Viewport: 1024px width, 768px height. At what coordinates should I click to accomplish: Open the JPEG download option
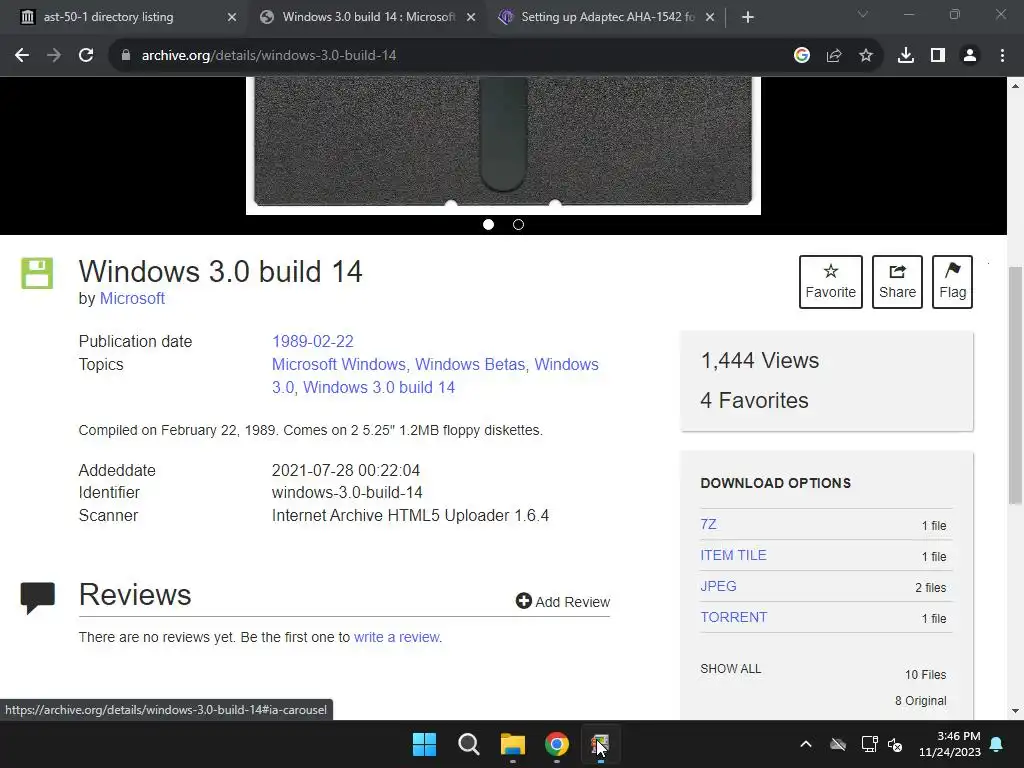pos(718,586)
